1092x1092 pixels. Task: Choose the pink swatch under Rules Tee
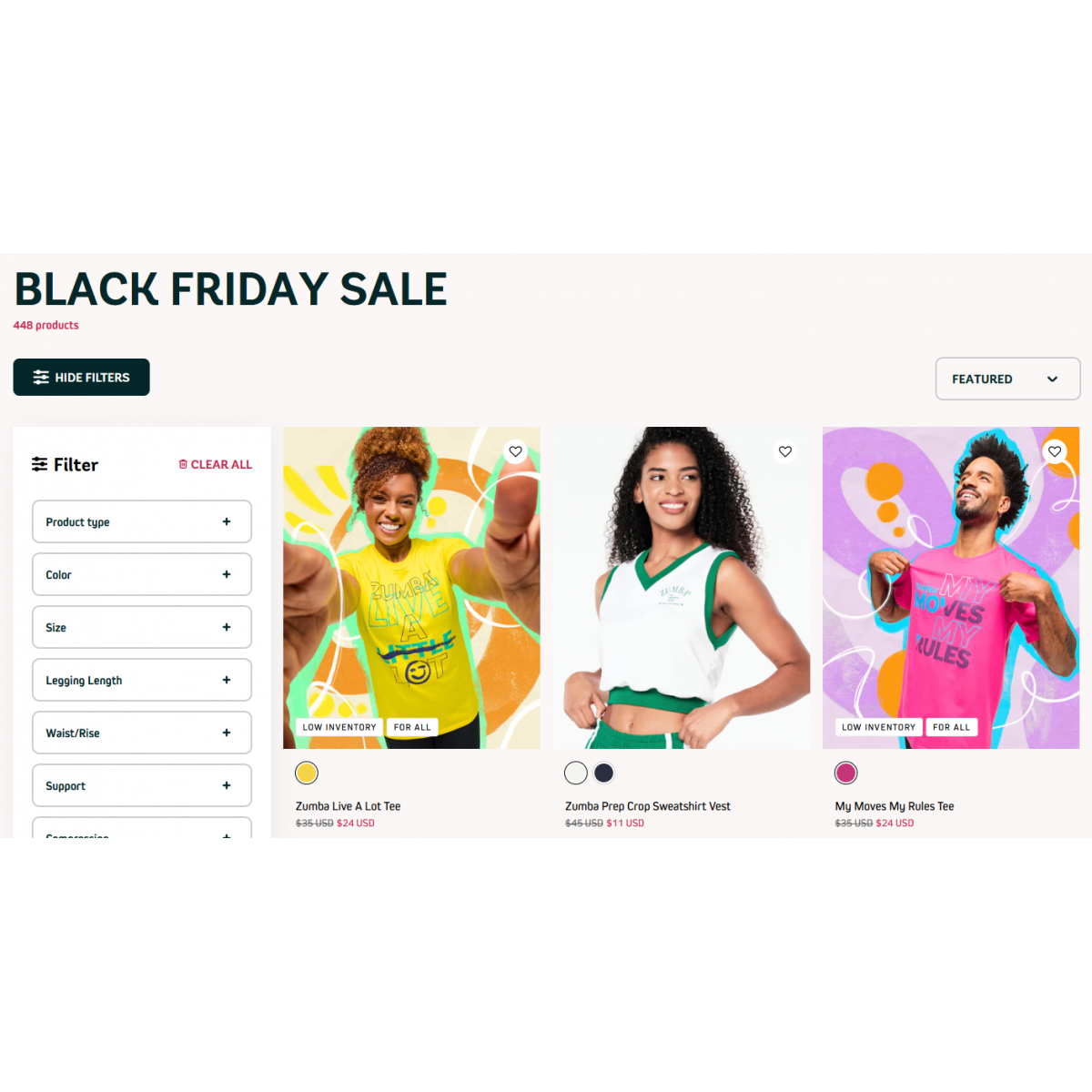click(846, 773)
